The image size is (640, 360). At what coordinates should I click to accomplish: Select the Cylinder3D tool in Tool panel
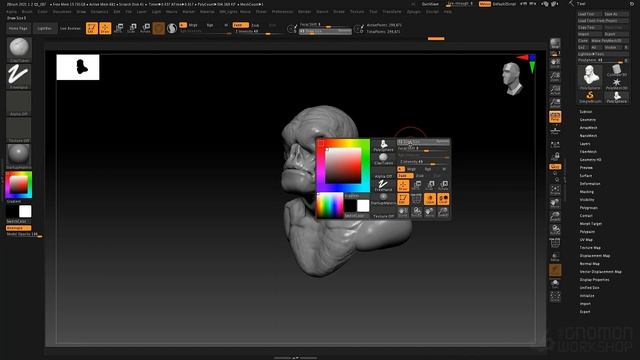click(x=616, y=71)
